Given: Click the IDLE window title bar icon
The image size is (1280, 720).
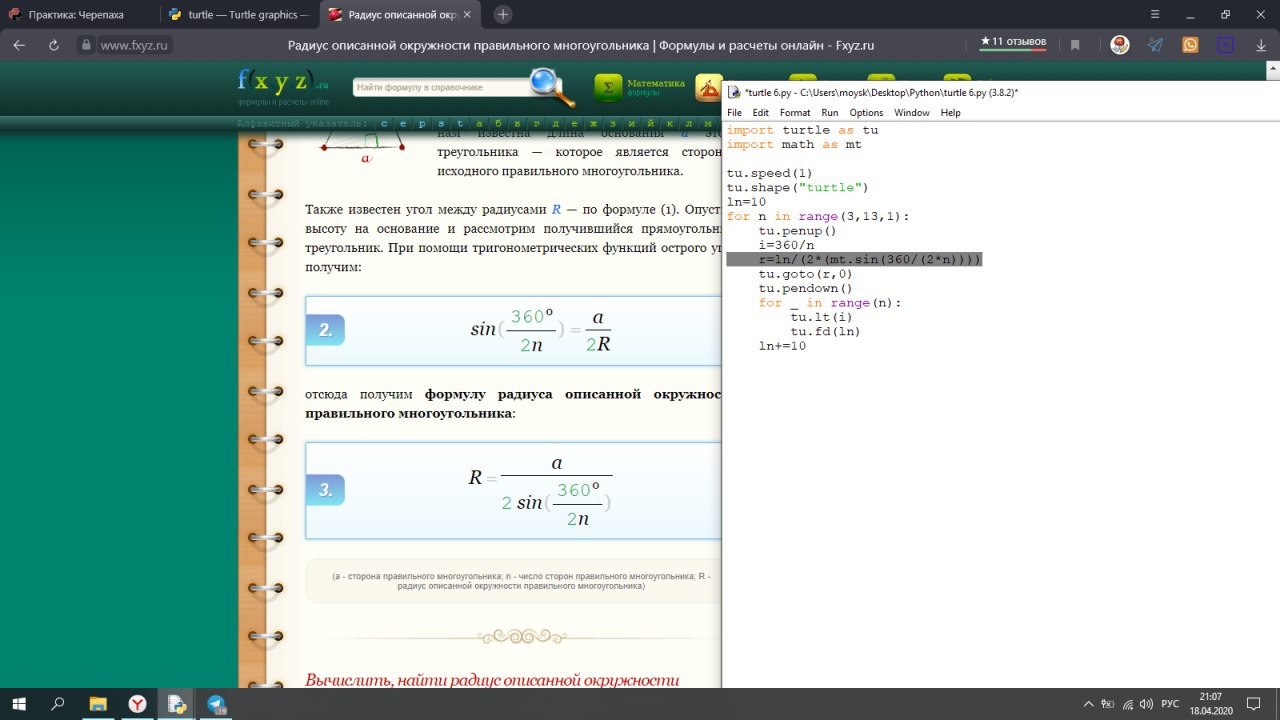Looking at the screenshot, I should 735,92.
